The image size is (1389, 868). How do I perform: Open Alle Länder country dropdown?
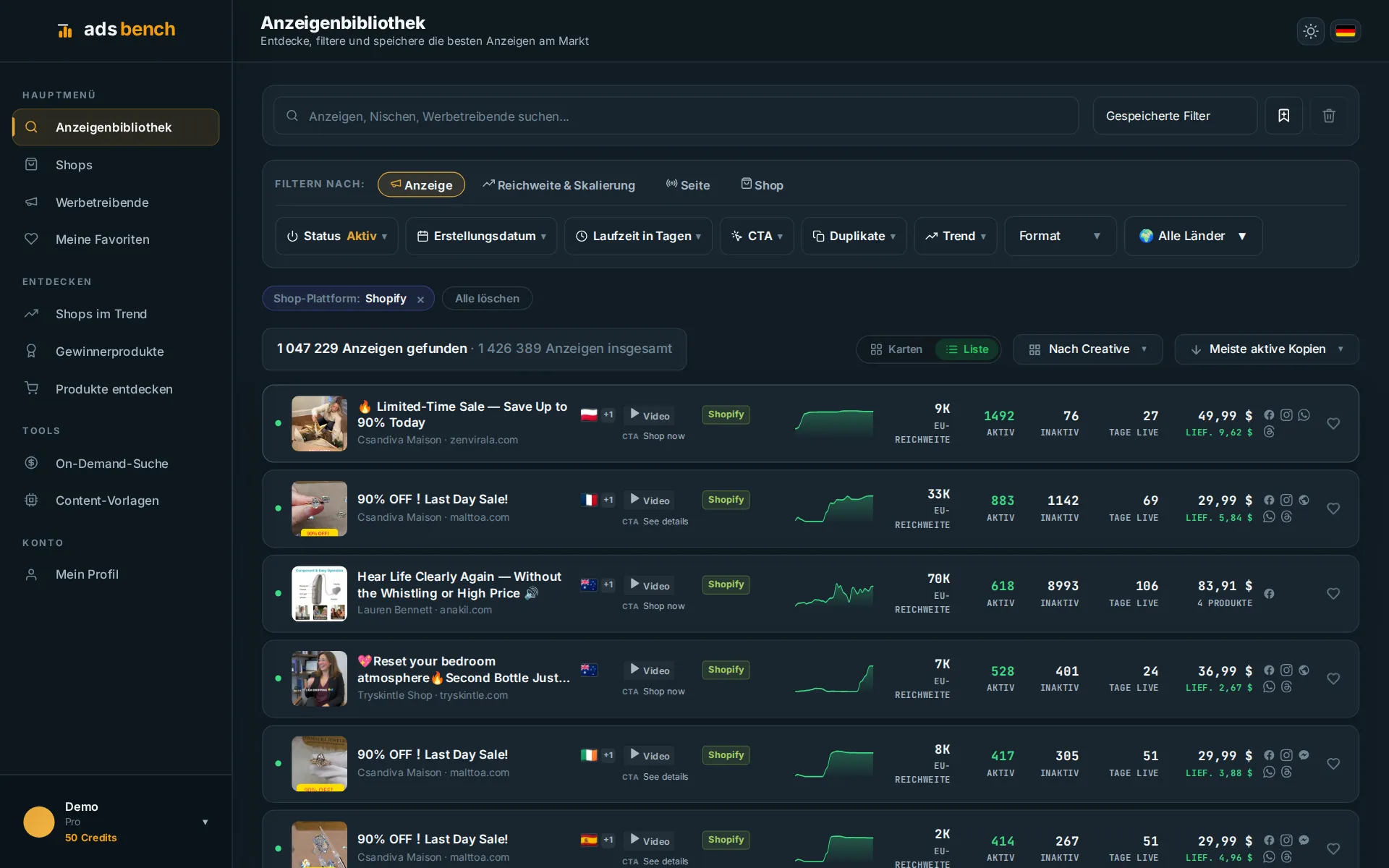coord(1193,236)
